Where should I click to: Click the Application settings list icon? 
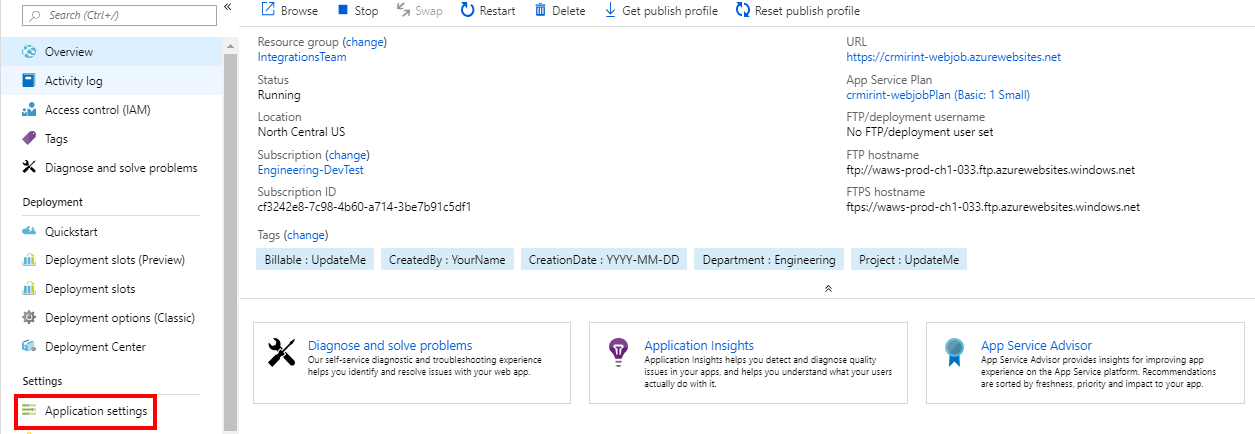(28, 411)
